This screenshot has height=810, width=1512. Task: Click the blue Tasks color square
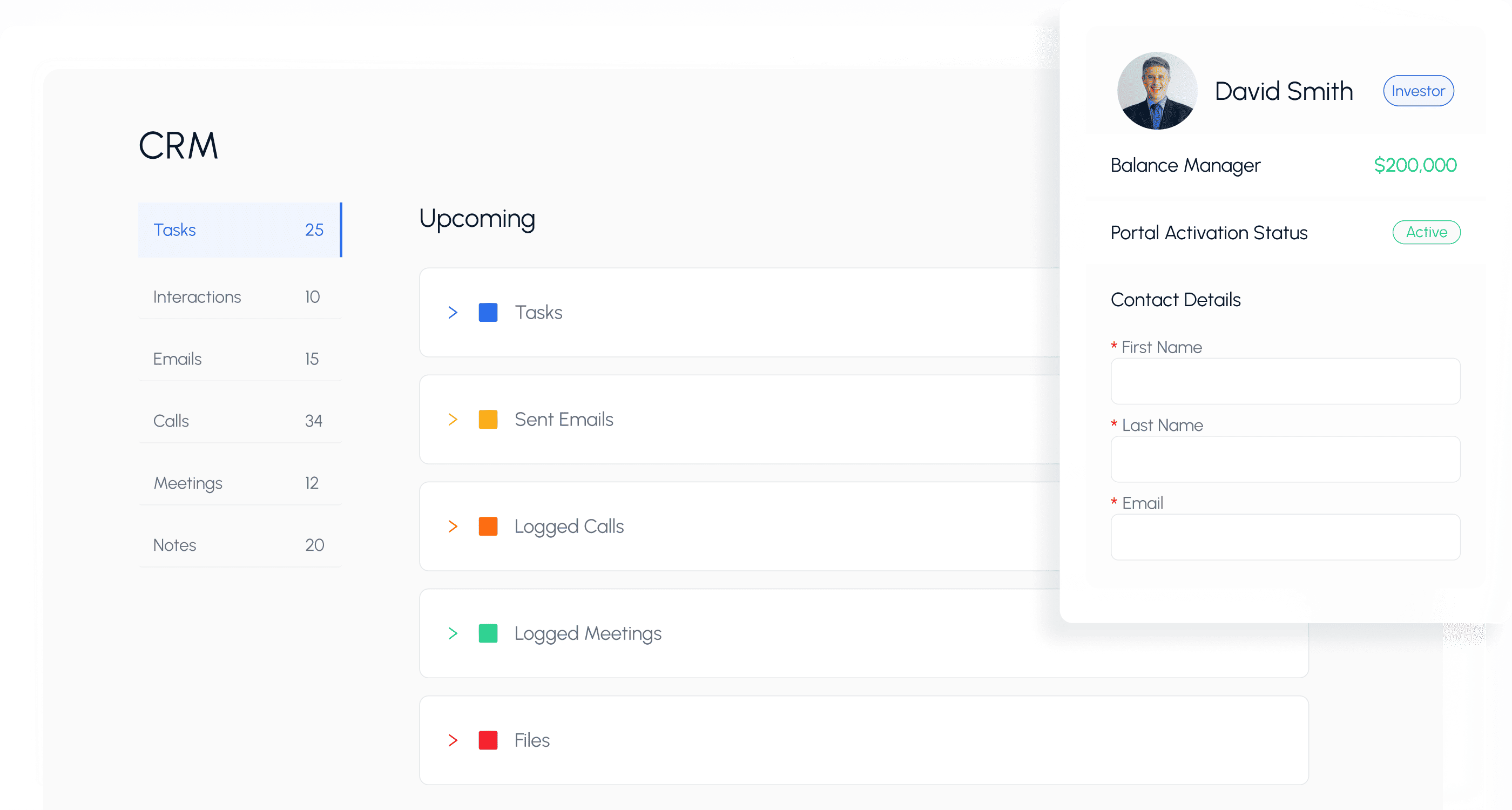coord(488,312)
